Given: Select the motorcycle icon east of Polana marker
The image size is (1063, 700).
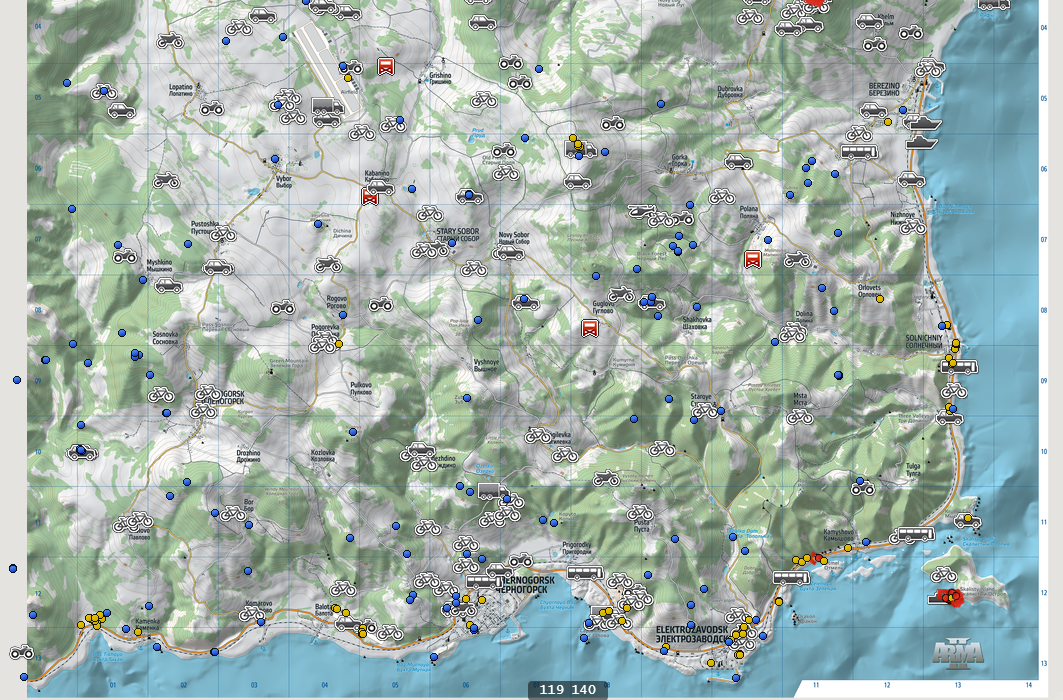Looking at the screenshot, I should [797, 259].
